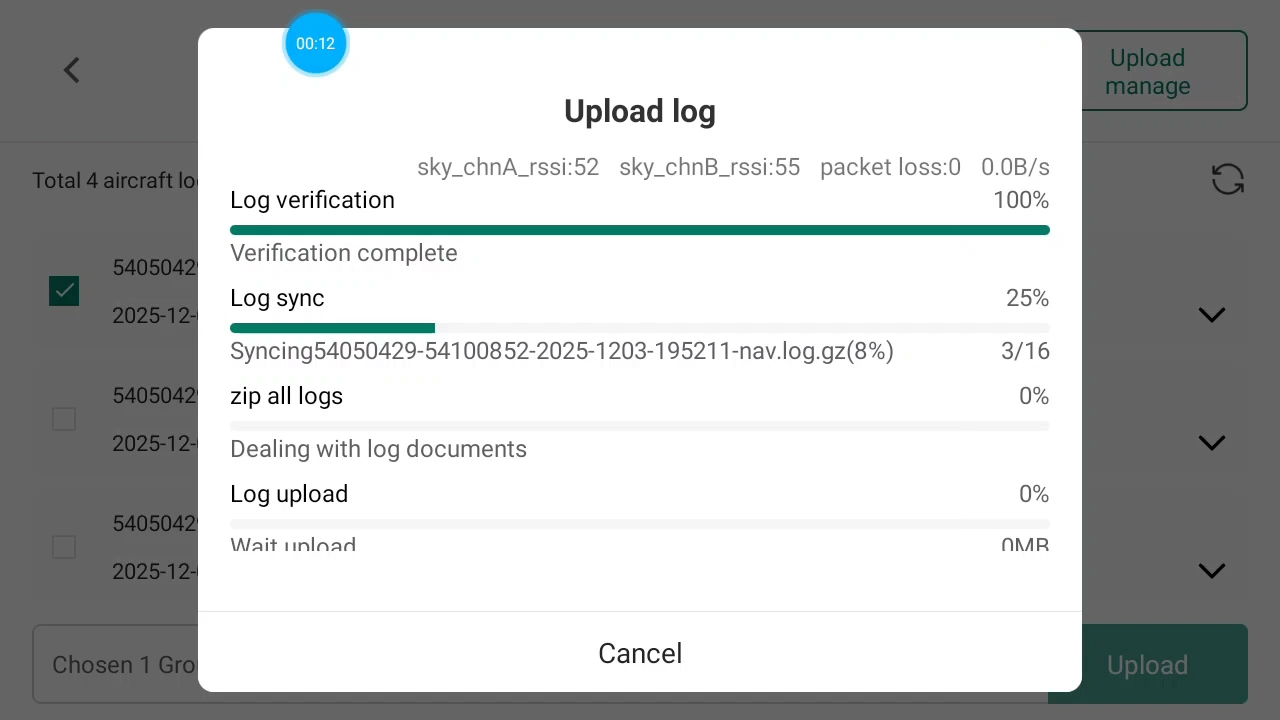
Task: Expand the second aircraft log chevron
Action: click(x=1211, y=443)
